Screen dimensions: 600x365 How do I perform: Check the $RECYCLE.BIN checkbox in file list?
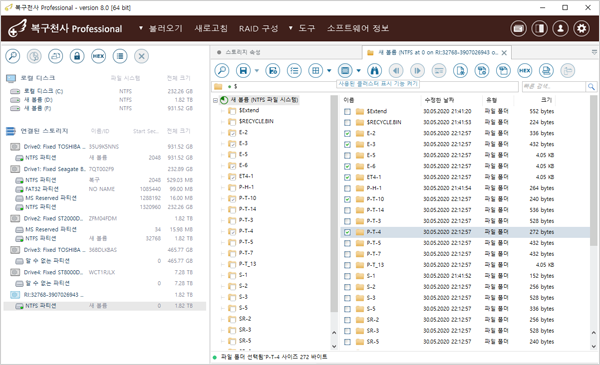point(347,122)
